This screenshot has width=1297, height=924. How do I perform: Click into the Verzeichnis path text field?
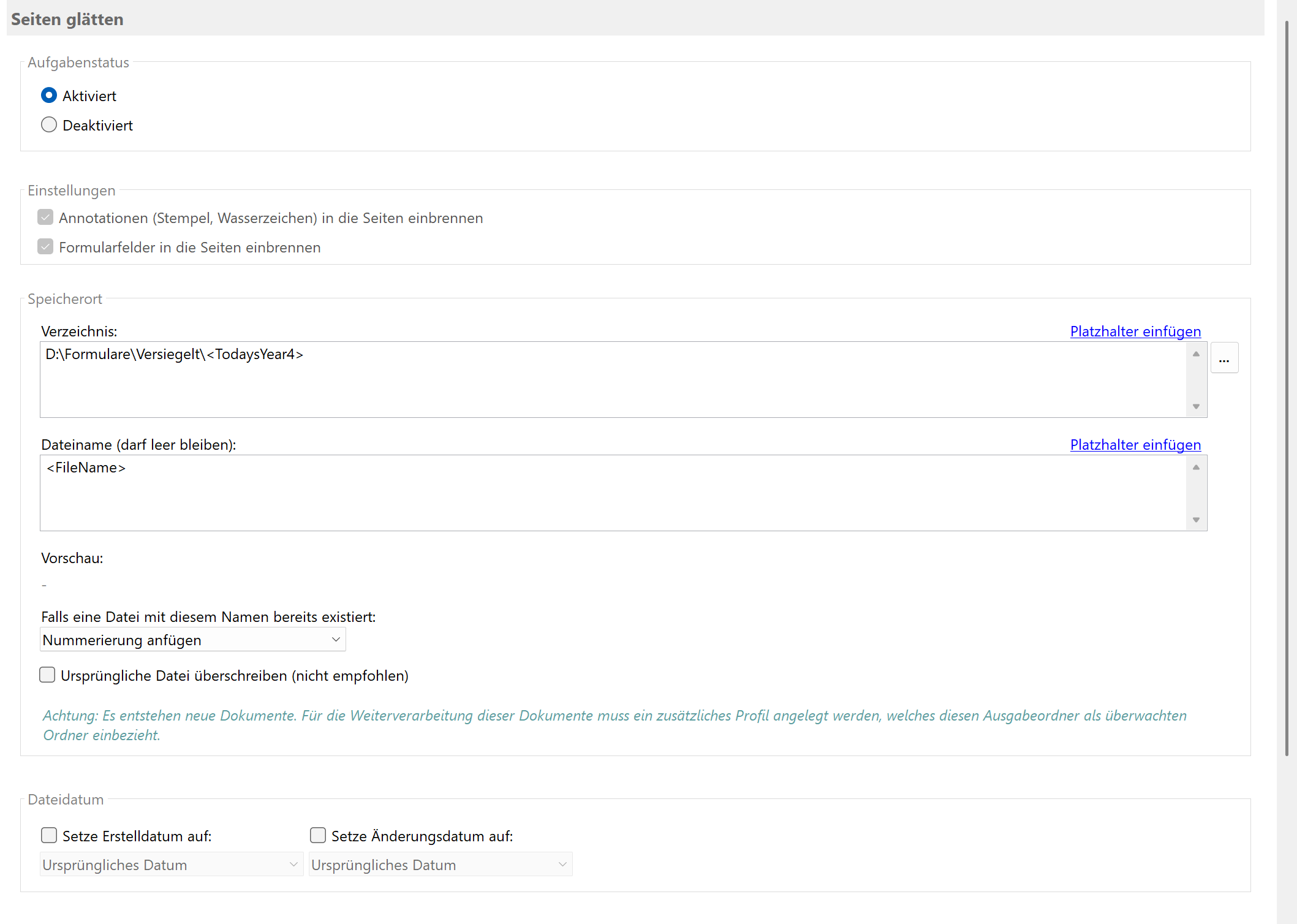(x=613, y=379)
